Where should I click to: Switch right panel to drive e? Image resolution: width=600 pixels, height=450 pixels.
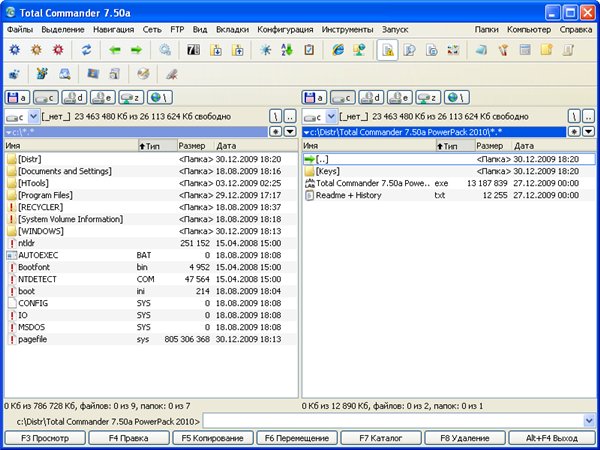(400, 98)
